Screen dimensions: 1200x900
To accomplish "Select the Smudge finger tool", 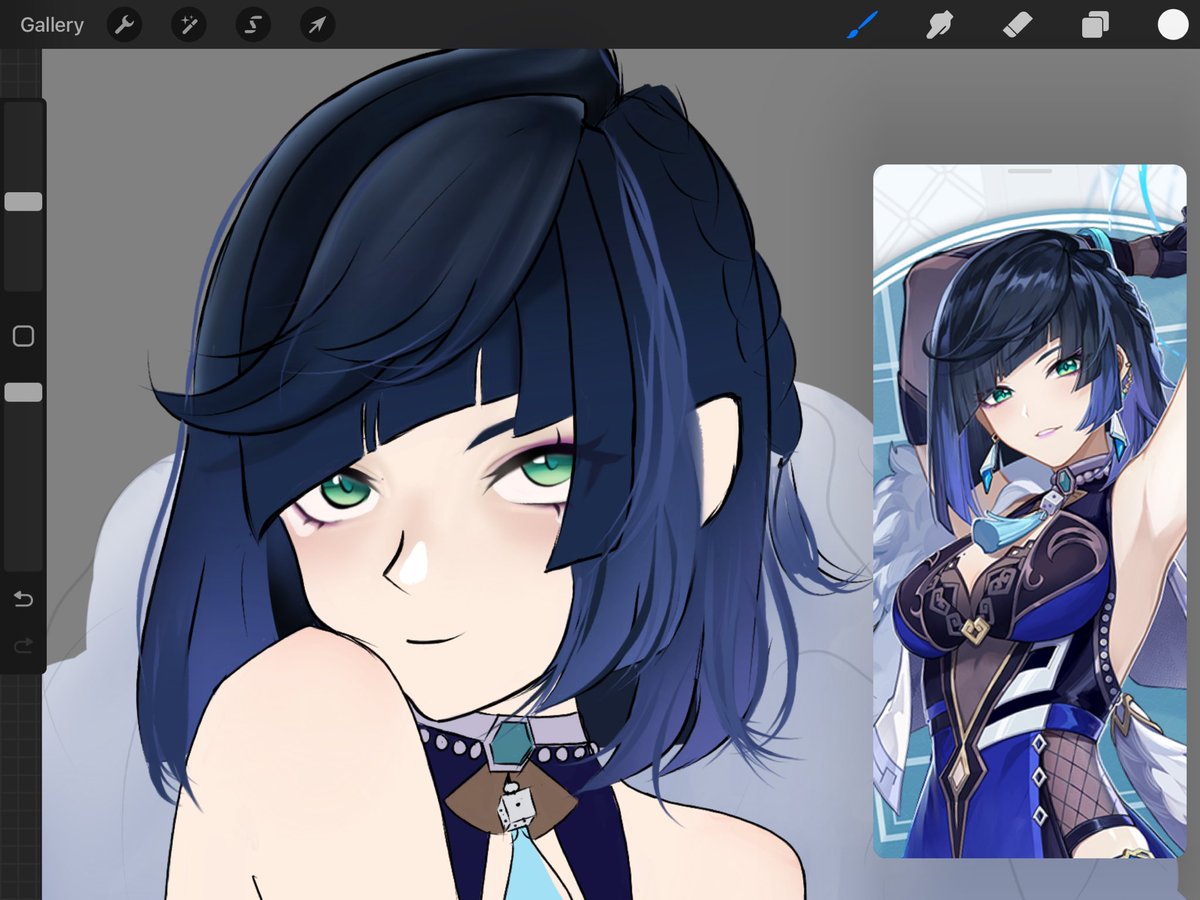I will coord(939,25).
